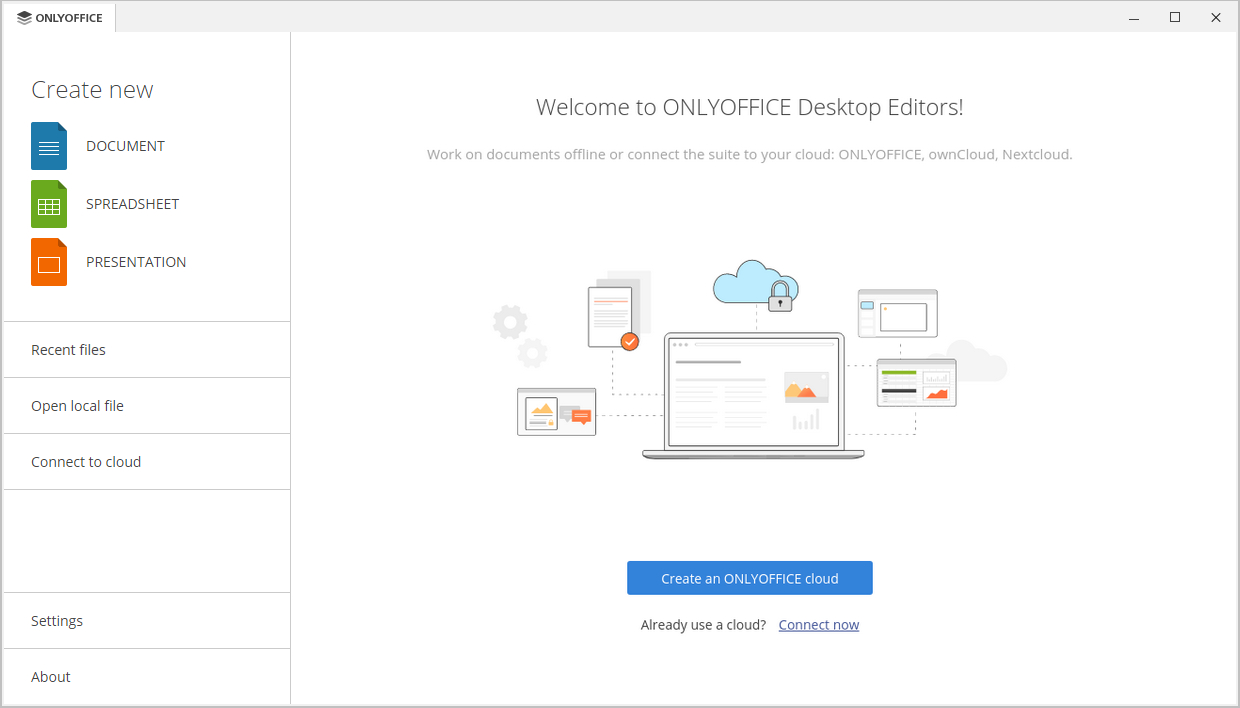Follow the Connect now link

click(x=819, y=625)
